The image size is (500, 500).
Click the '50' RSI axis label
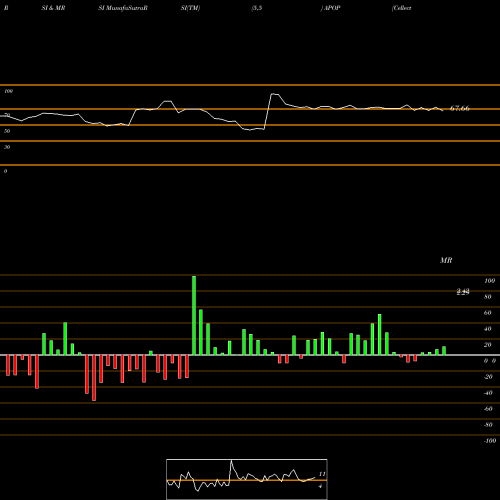point(7,131)
